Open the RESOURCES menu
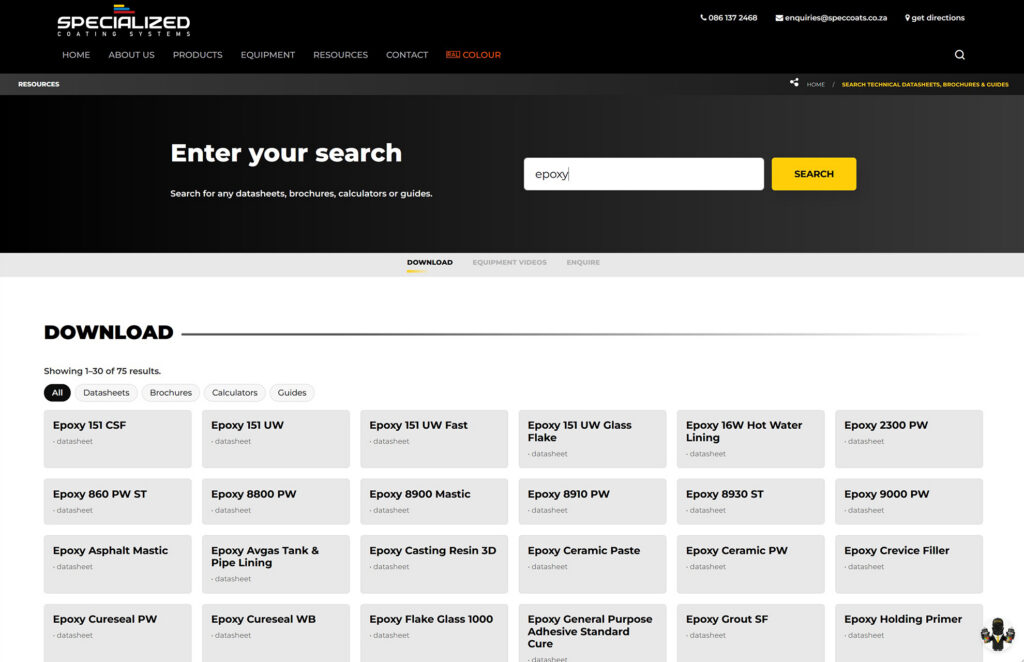The width and height of the screenshot is (1024, 662). tap(340, 55)
